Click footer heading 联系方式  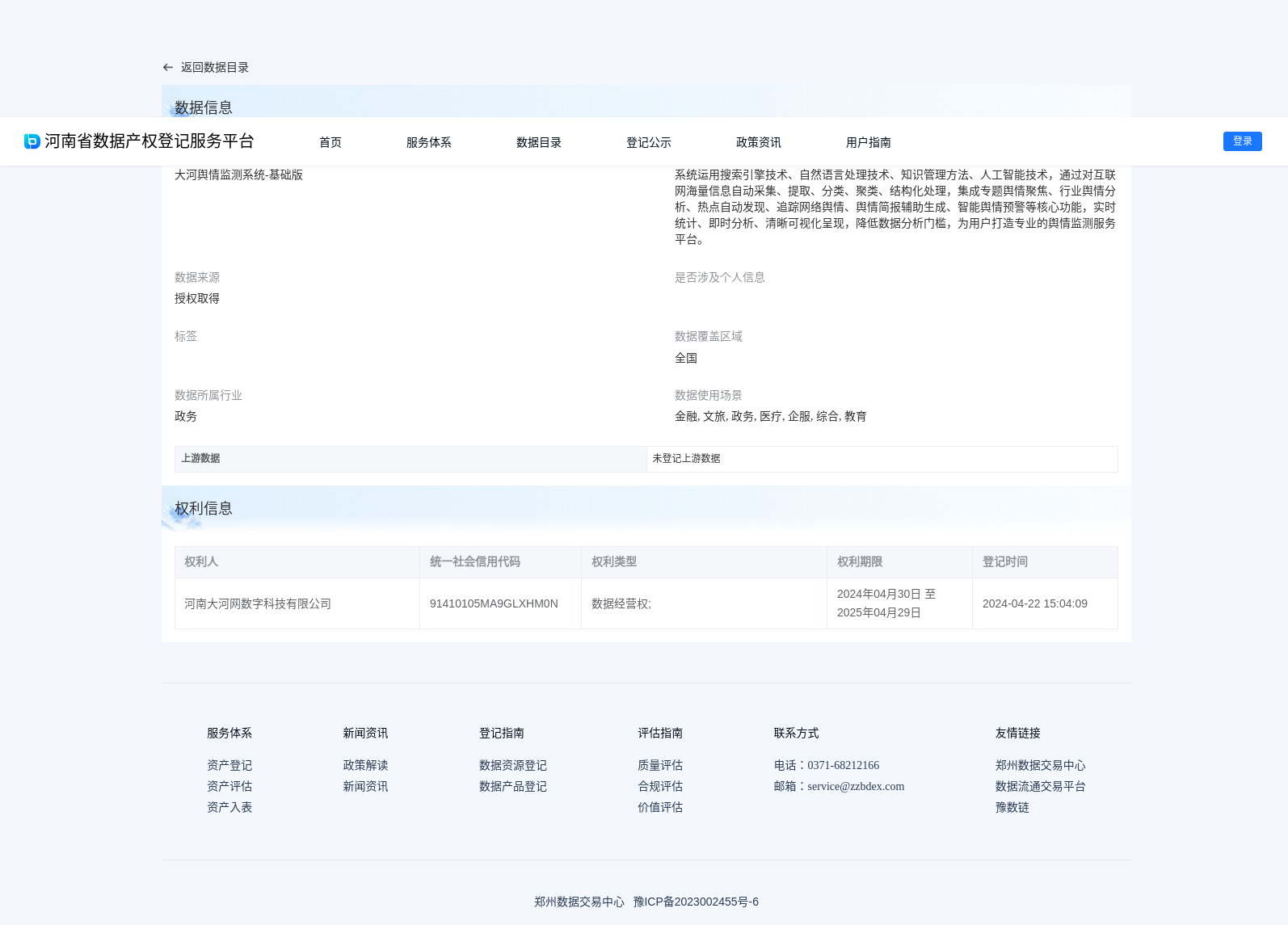[797, 733]
